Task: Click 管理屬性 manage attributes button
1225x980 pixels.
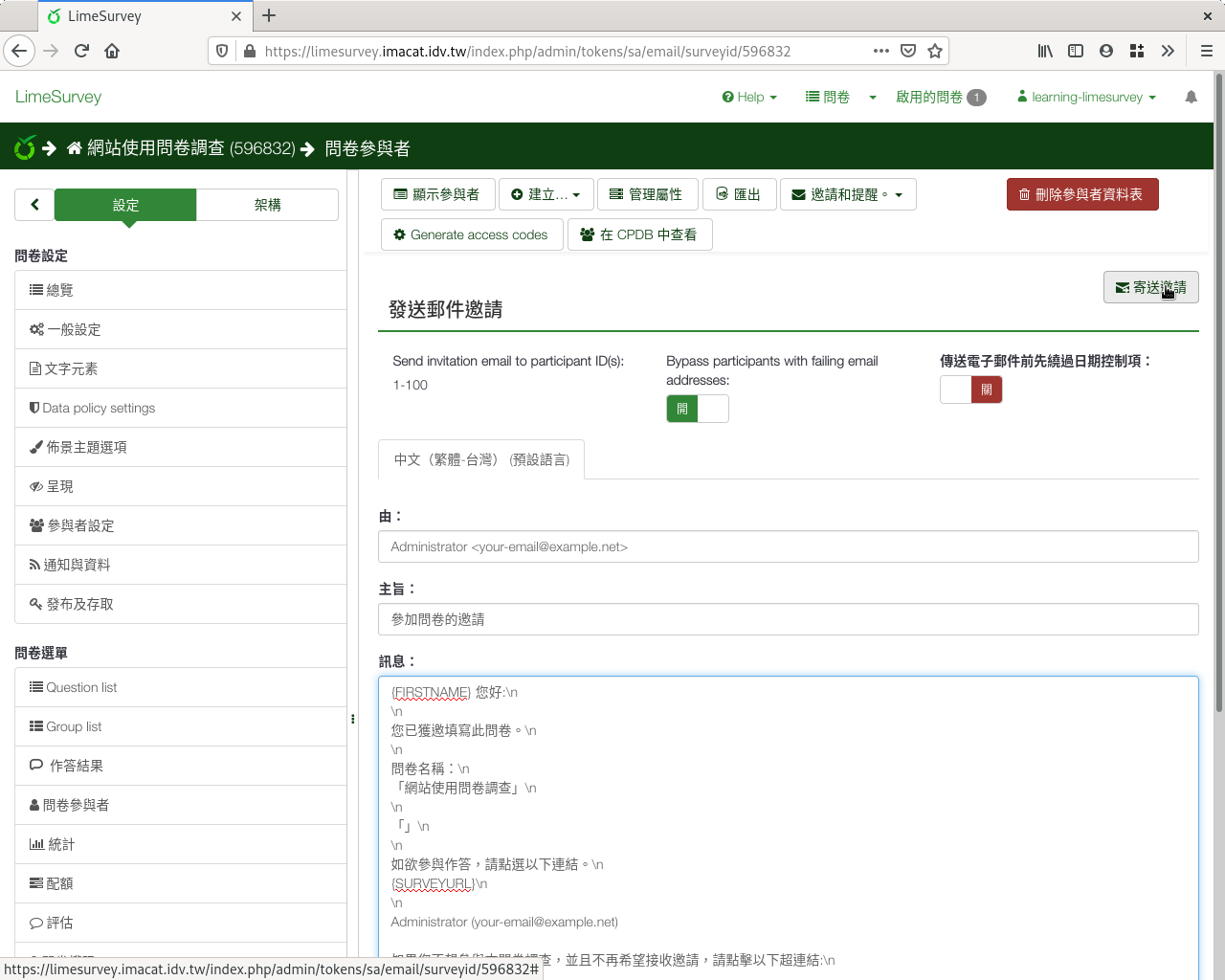Action: point(646,194)
